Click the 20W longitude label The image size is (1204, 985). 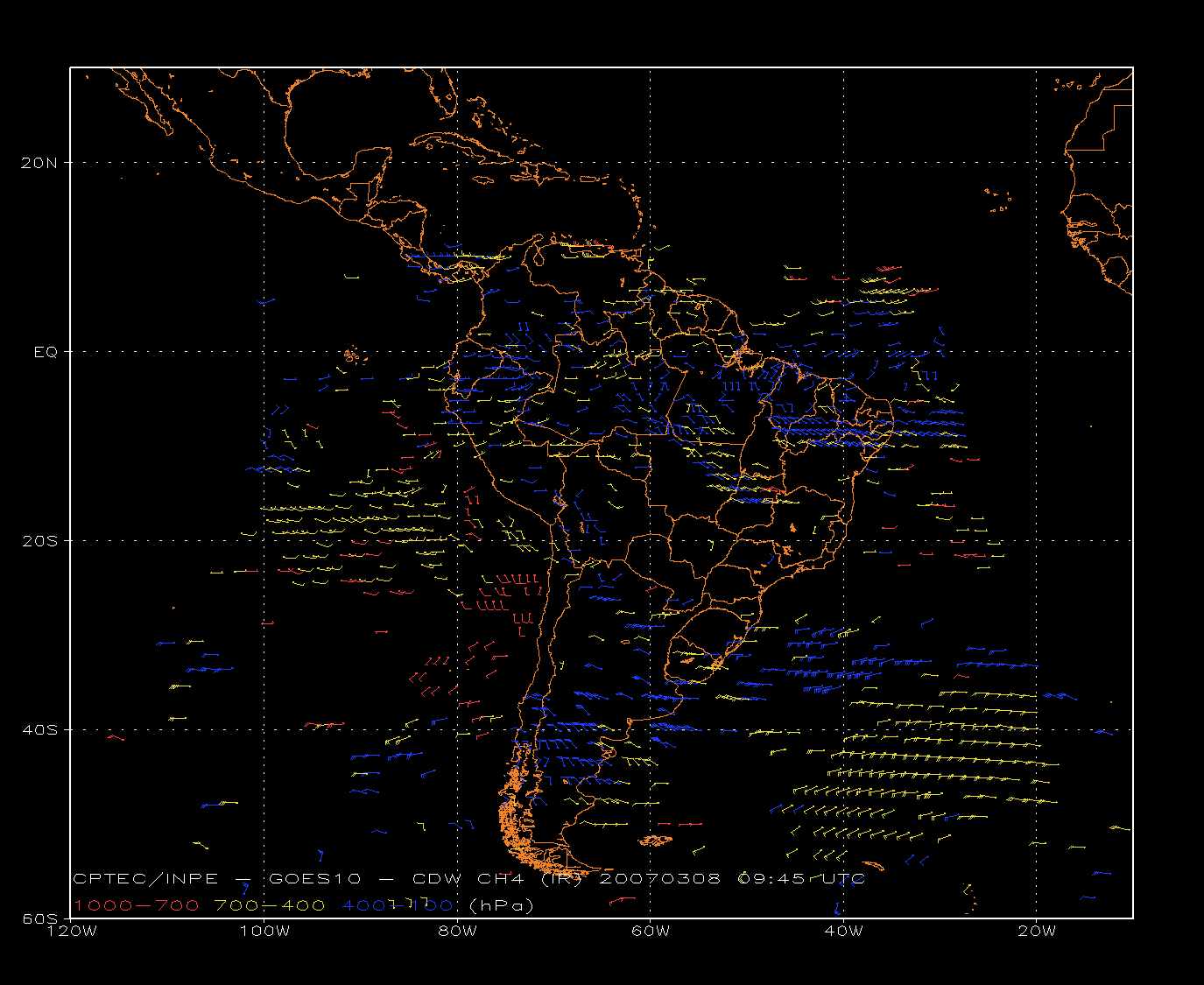(x=1037, y=932)
